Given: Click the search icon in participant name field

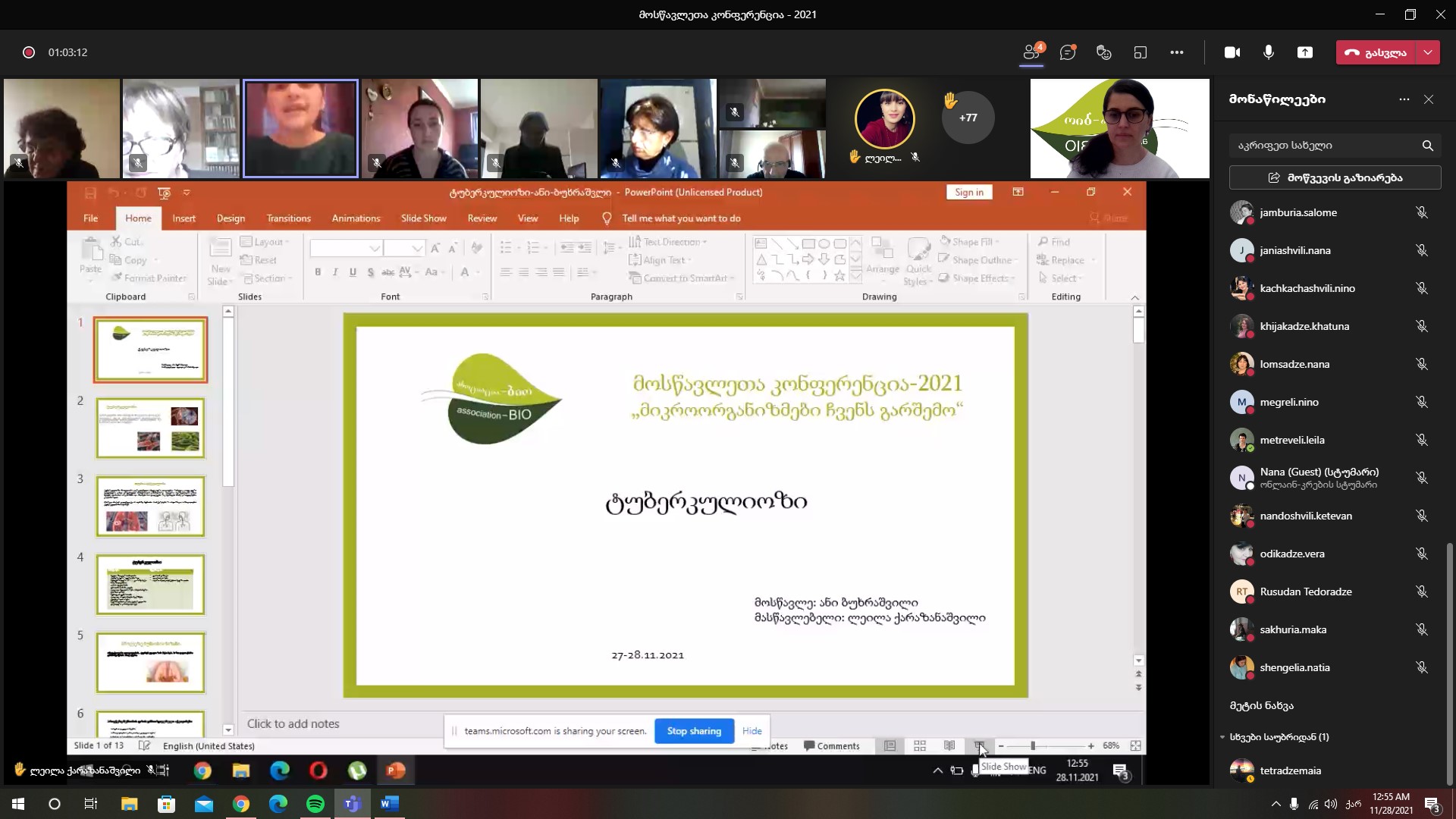Looking at the screenshot, I should pos(1428,146).
